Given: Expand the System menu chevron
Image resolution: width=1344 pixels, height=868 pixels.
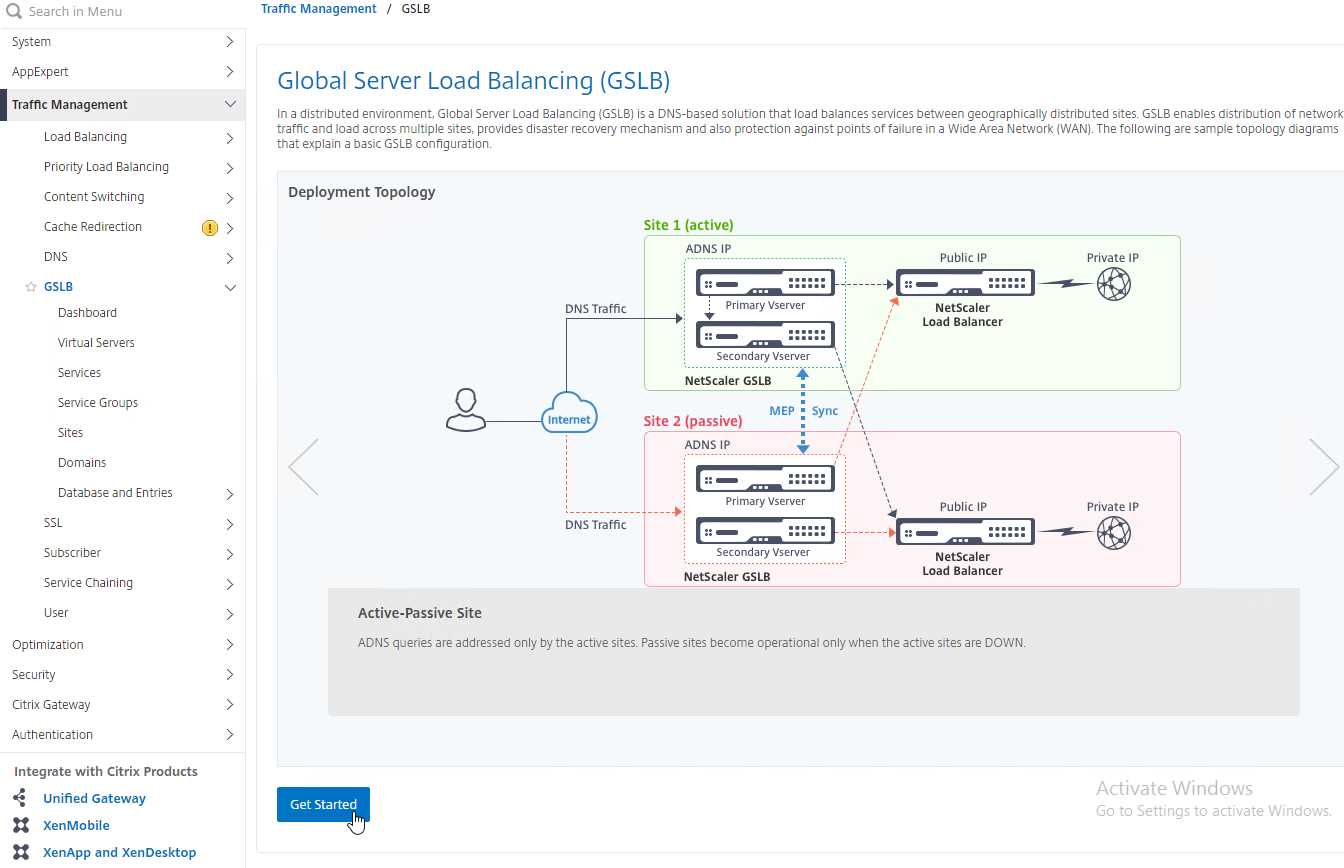Looking at the screenshot, I should (x=229, y=42).
